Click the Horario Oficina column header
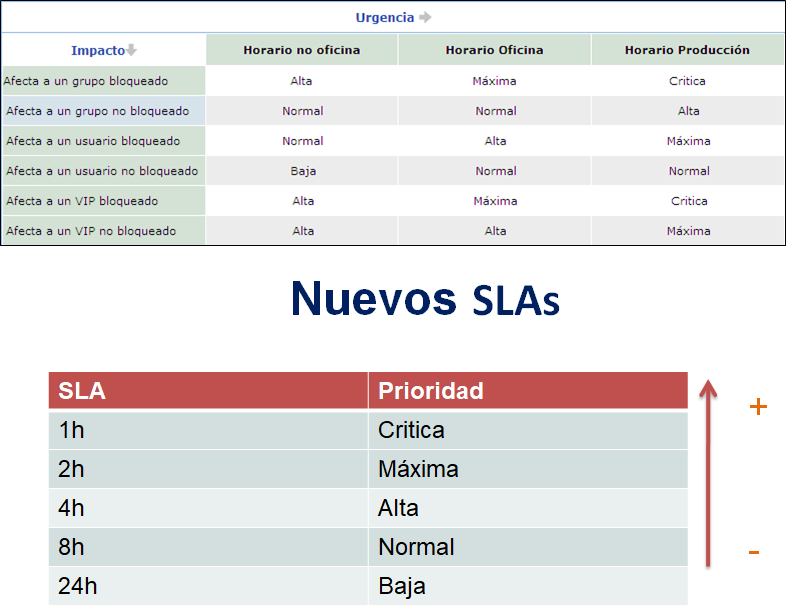 tap(494, 50)
